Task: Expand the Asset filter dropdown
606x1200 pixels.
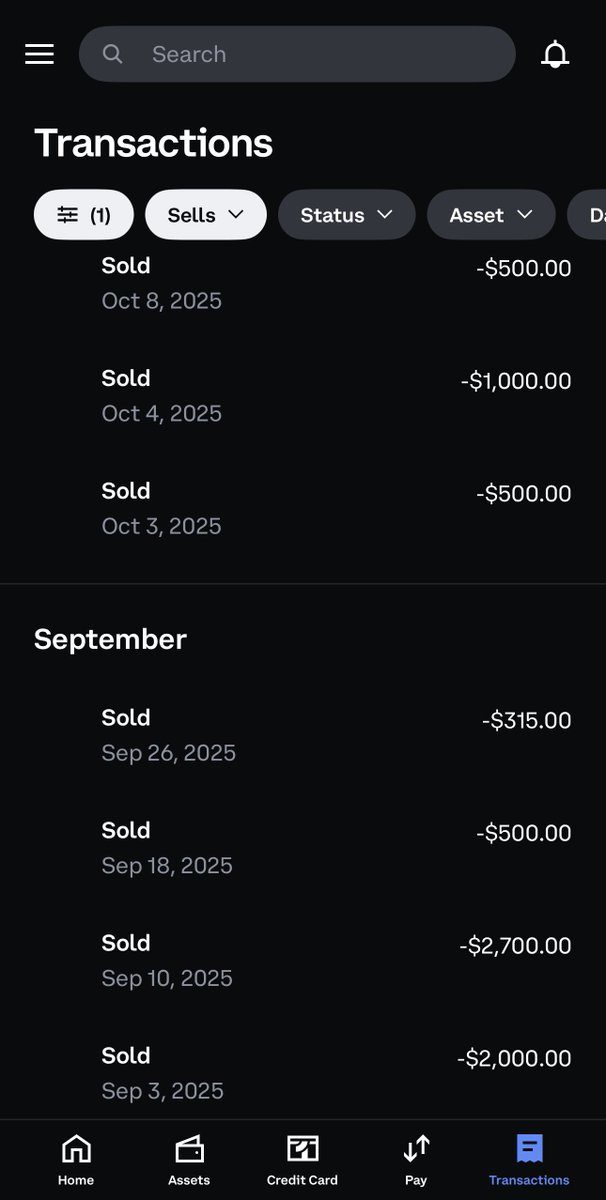Action: coord(491,215)
